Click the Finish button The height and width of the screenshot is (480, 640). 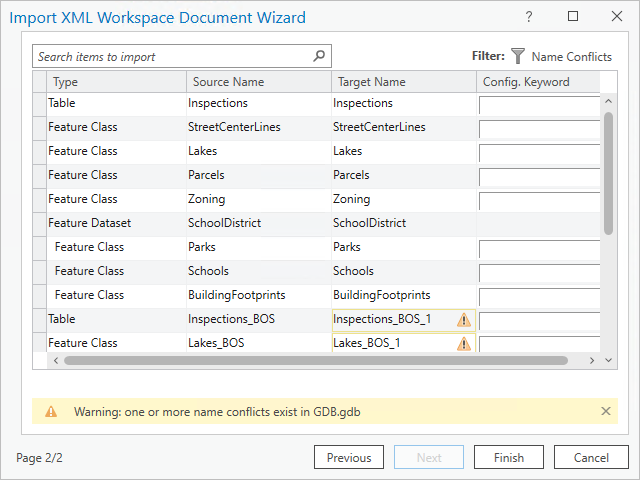click(x=508, y=458)
